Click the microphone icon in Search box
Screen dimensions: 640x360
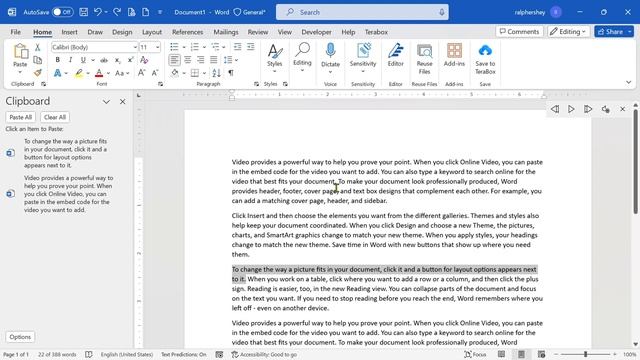[x=442, y=12]
